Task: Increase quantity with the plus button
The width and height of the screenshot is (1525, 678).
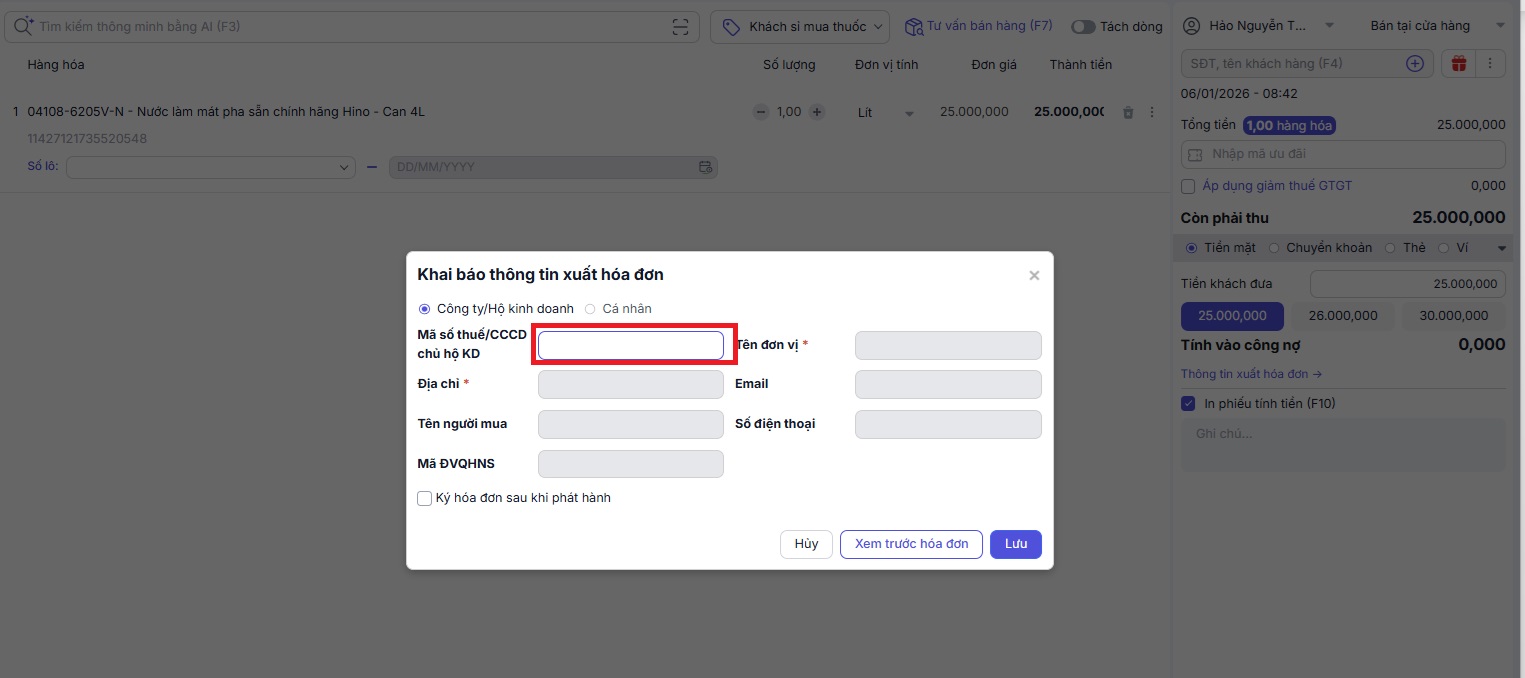Action: (817, 112)
